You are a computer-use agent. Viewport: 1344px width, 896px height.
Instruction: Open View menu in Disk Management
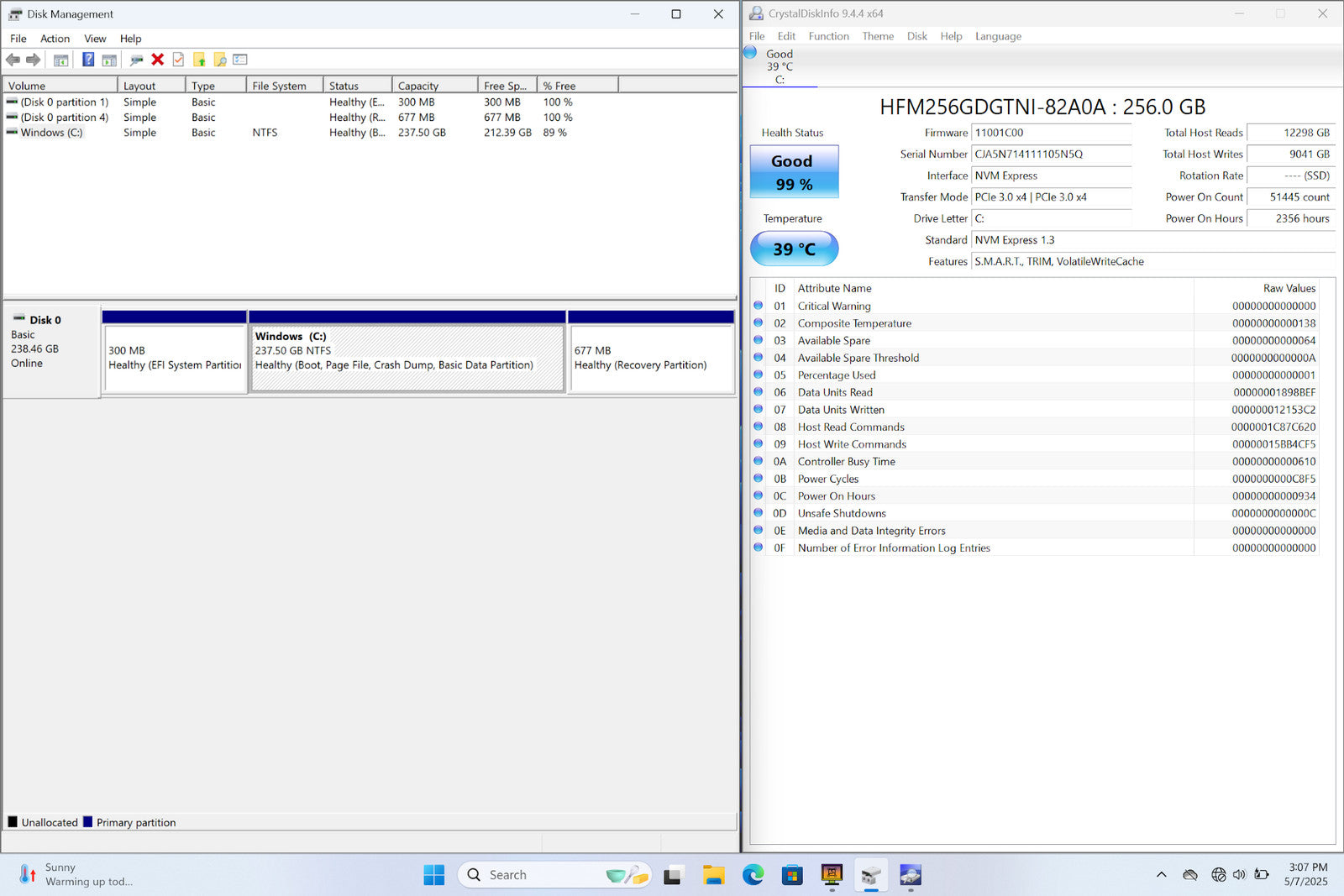coord(95,39)
